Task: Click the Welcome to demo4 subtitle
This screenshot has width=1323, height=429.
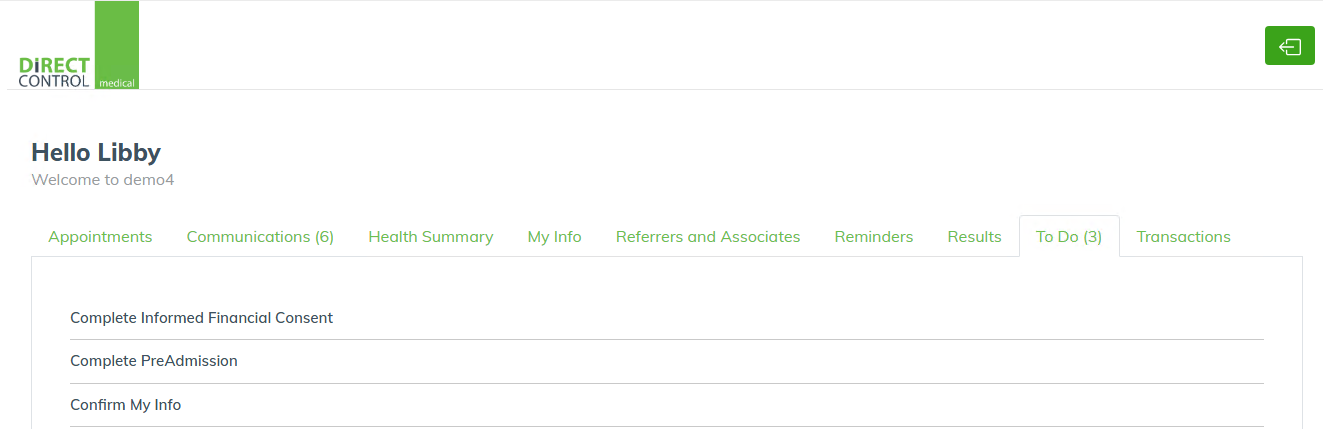Action: click(103, 180)
